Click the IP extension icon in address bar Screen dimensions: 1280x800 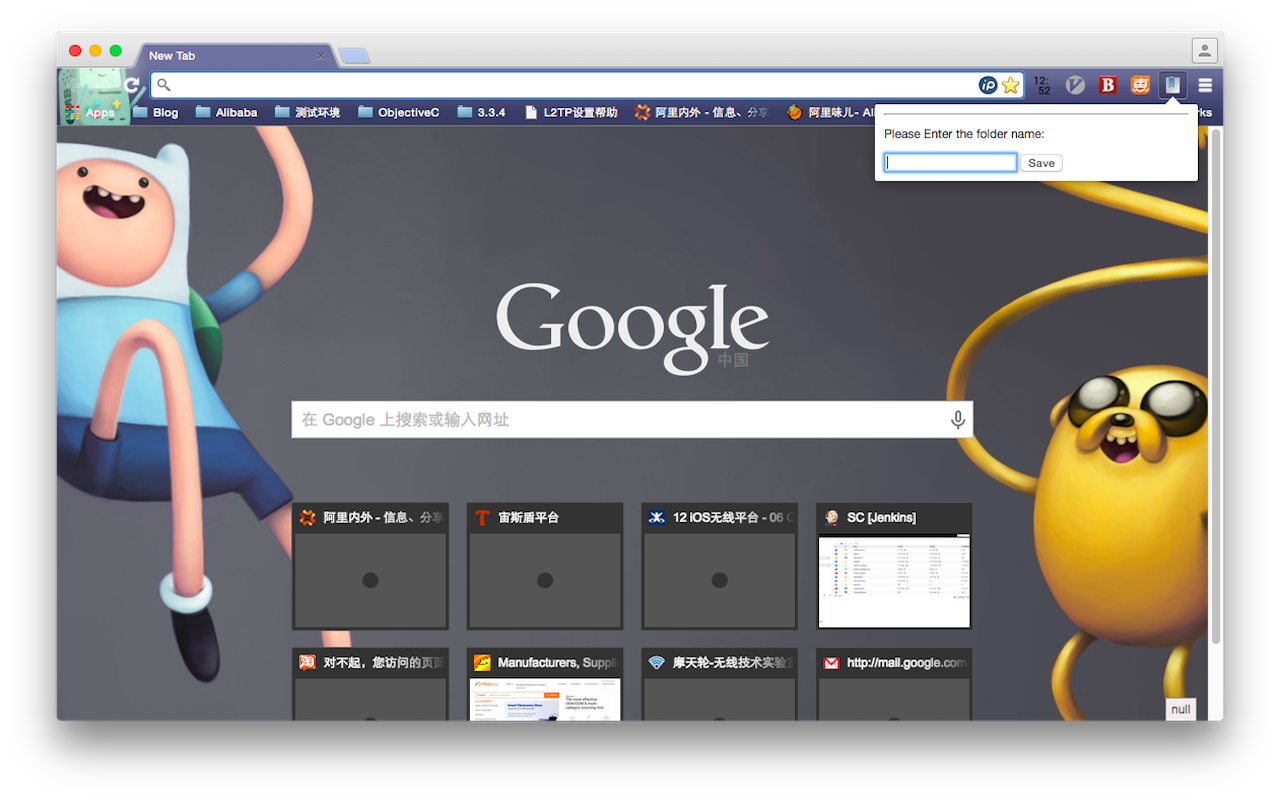pos(988,85)
